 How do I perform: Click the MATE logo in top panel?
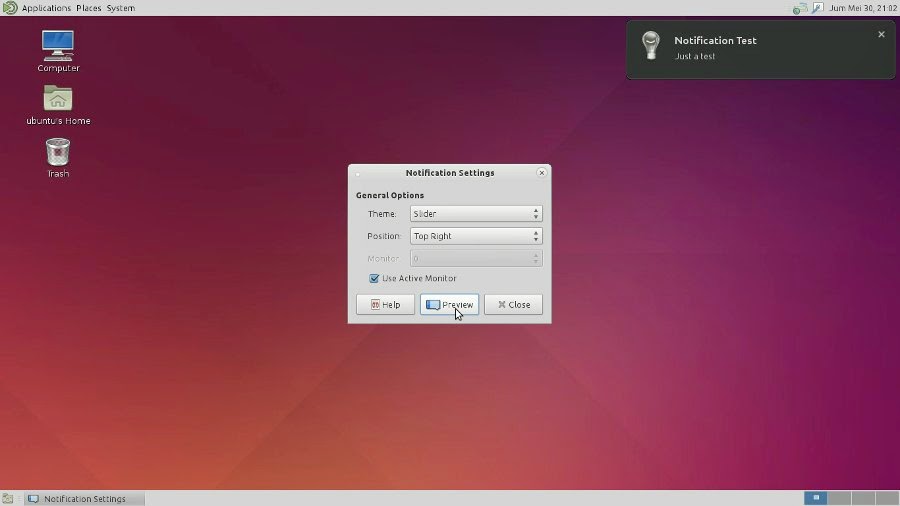point(10,7)
